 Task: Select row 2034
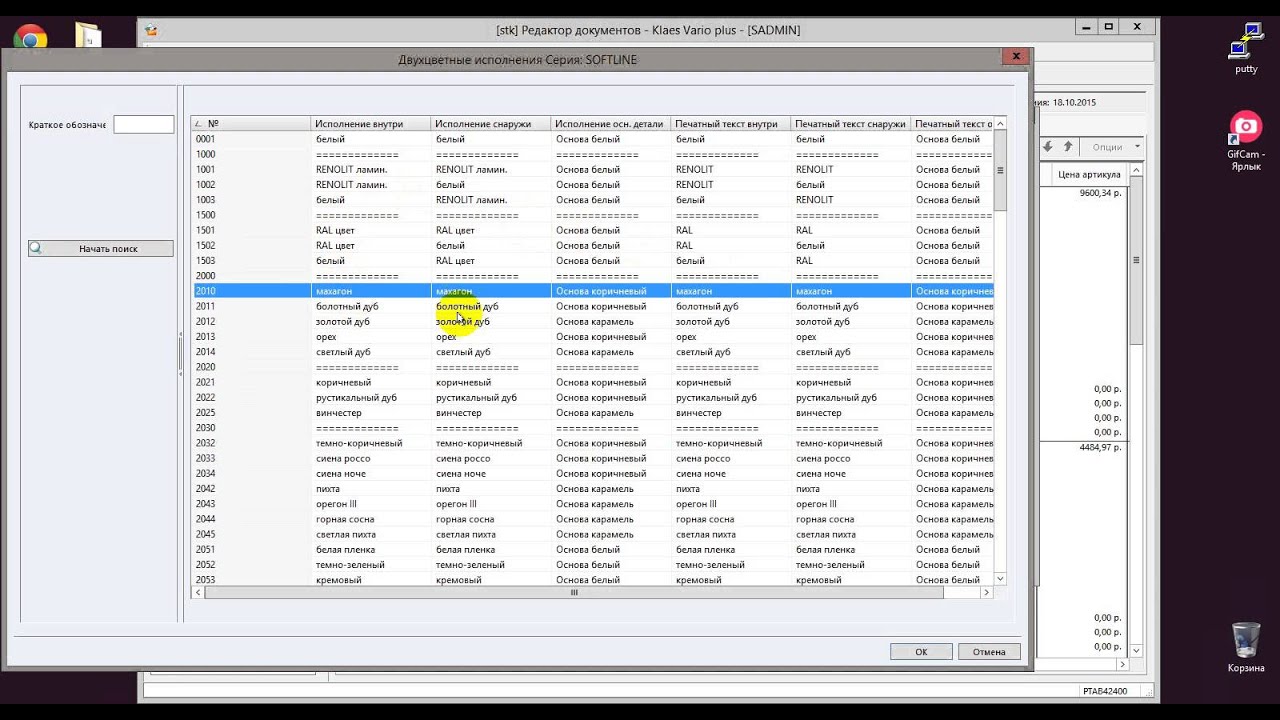(593, 474)
